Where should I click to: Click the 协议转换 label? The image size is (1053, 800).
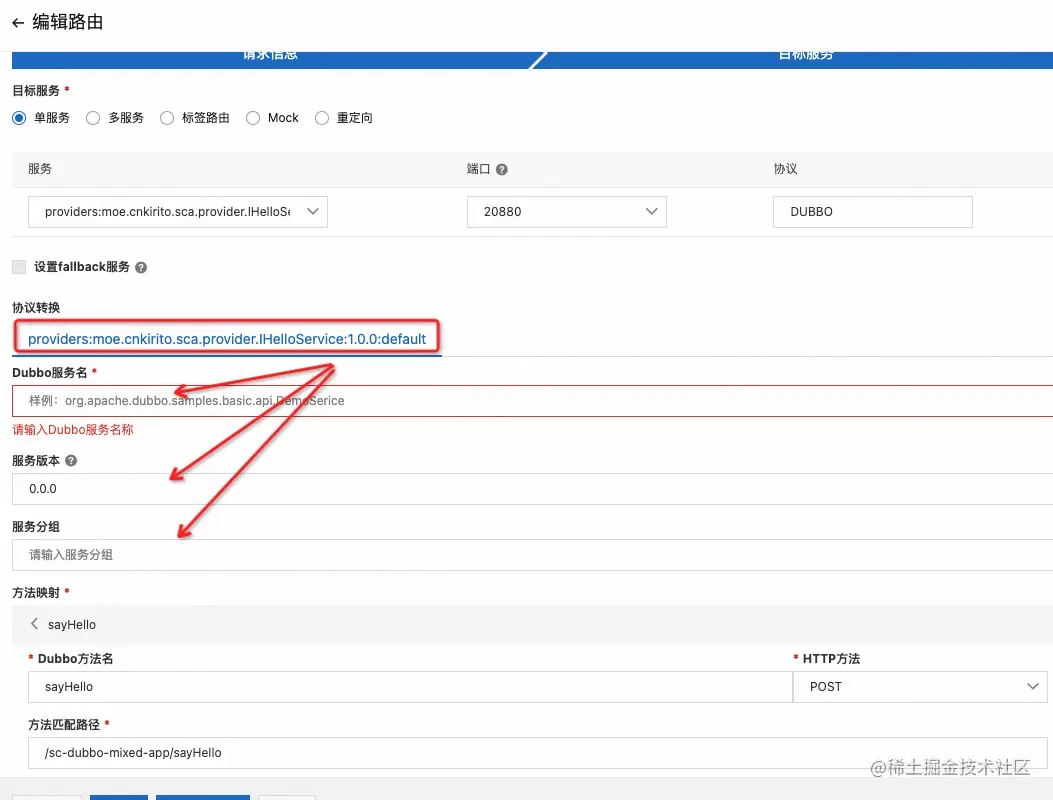pyautogui.click(x=36, y=308)
